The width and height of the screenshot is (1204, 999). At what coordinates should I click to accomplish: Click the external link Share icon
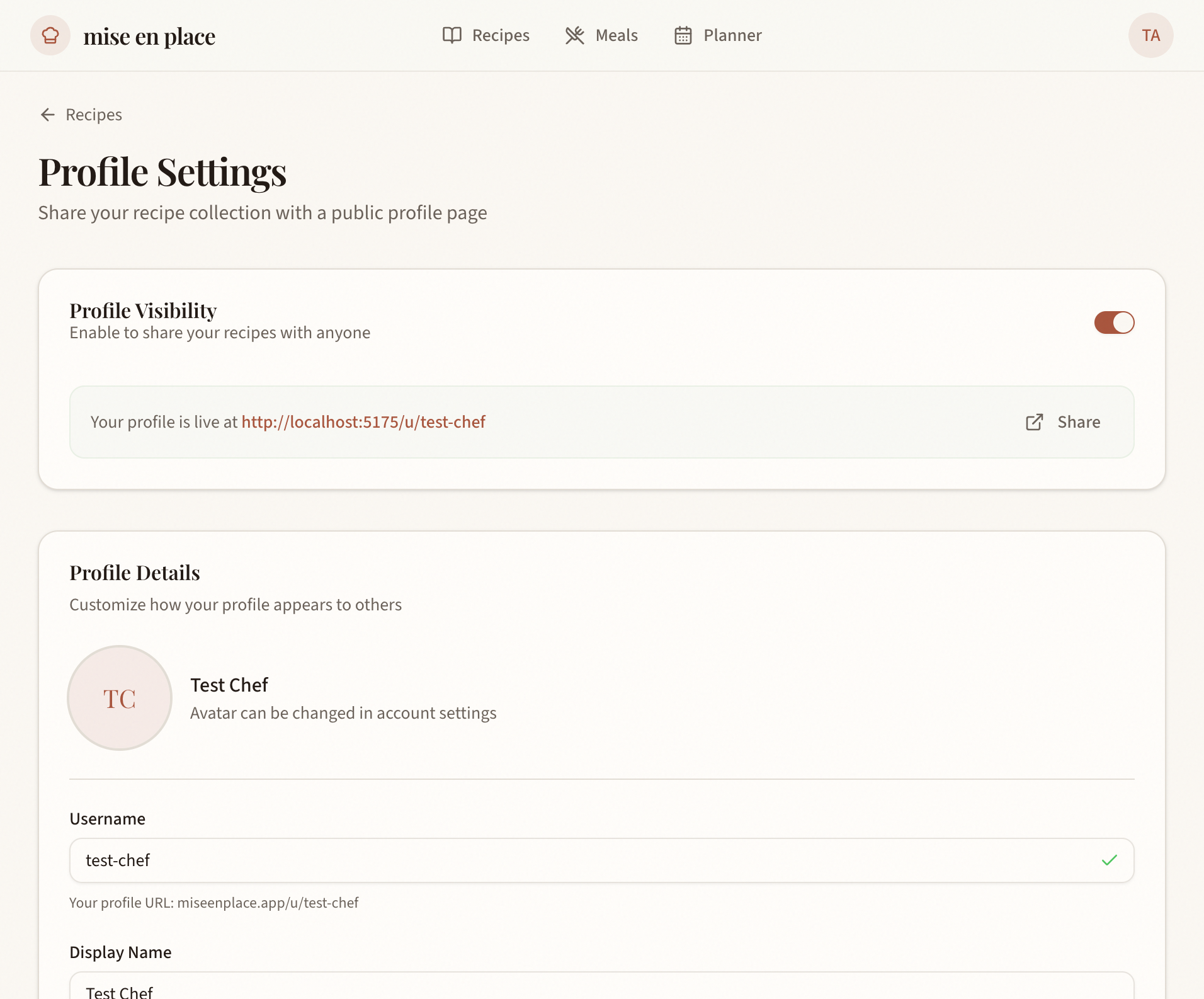[x=1033, y=422]
